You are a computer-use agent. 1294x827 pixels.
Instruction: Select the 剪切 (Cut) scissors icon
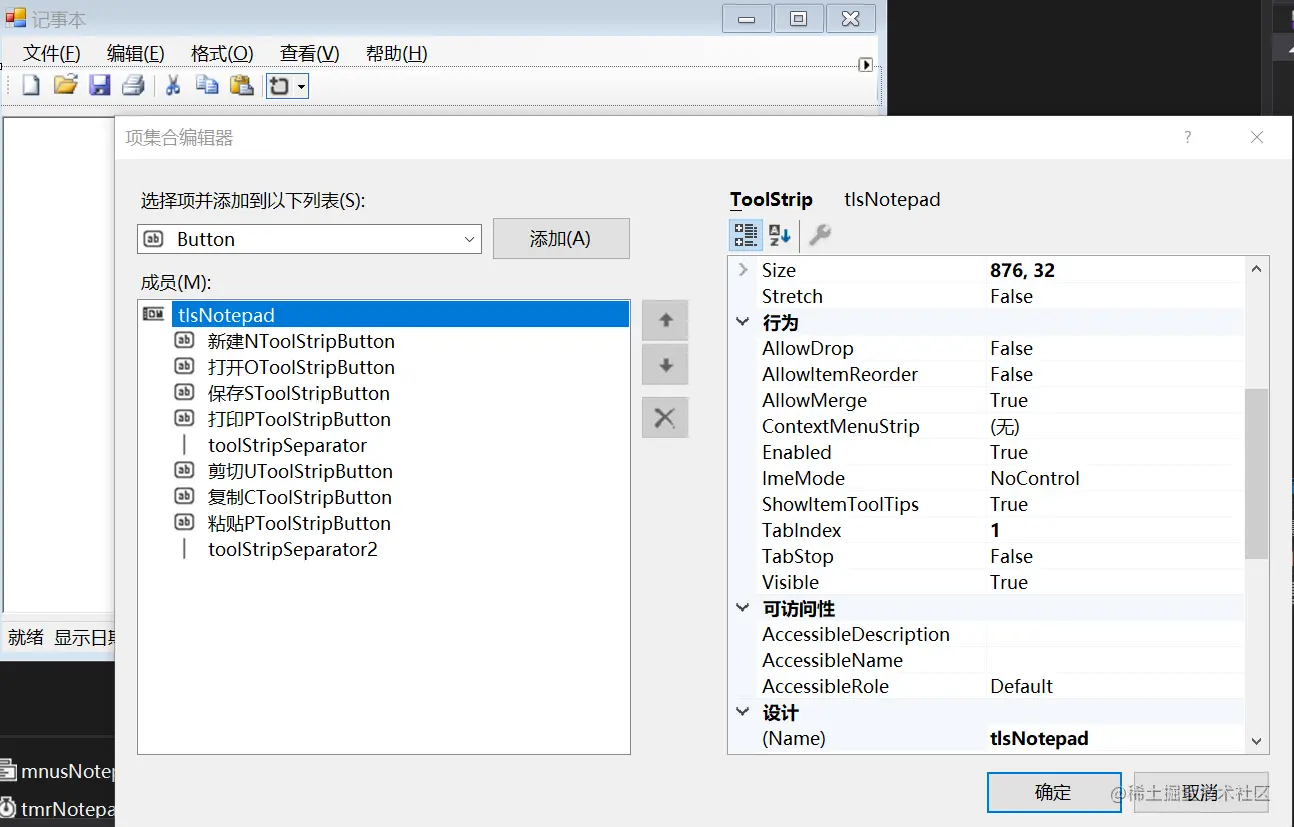pos(172,85)
